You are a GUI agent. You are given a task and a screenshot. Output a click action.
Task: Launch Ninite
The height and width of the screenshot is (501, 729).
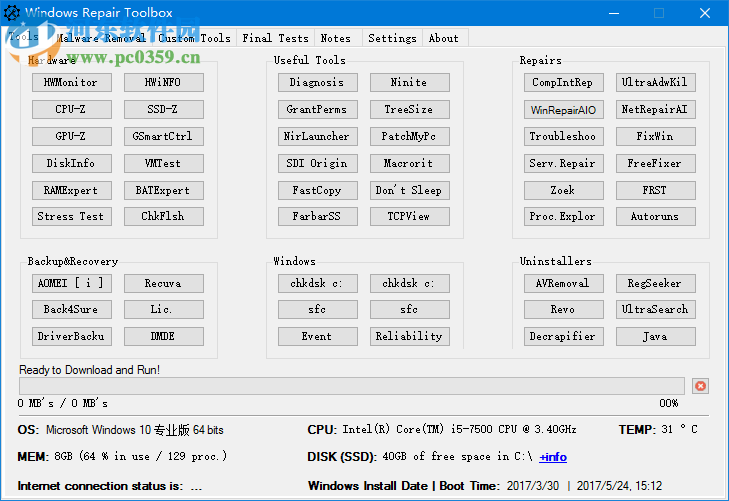pyautogui.click(x=410, y=82)
